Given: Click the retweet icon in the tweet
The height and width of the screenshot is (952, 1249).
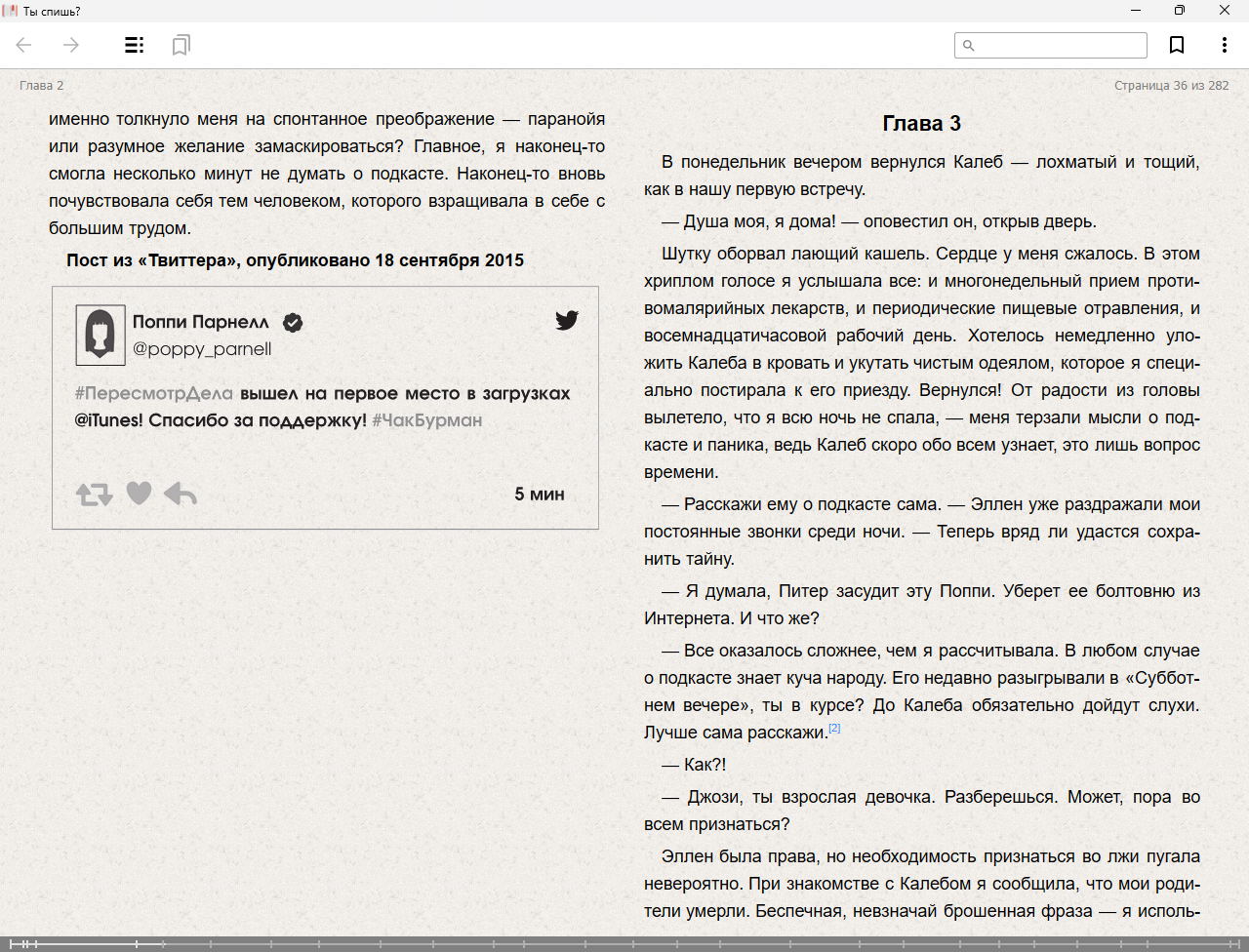Looking at the screenshot, I should 95,495.
